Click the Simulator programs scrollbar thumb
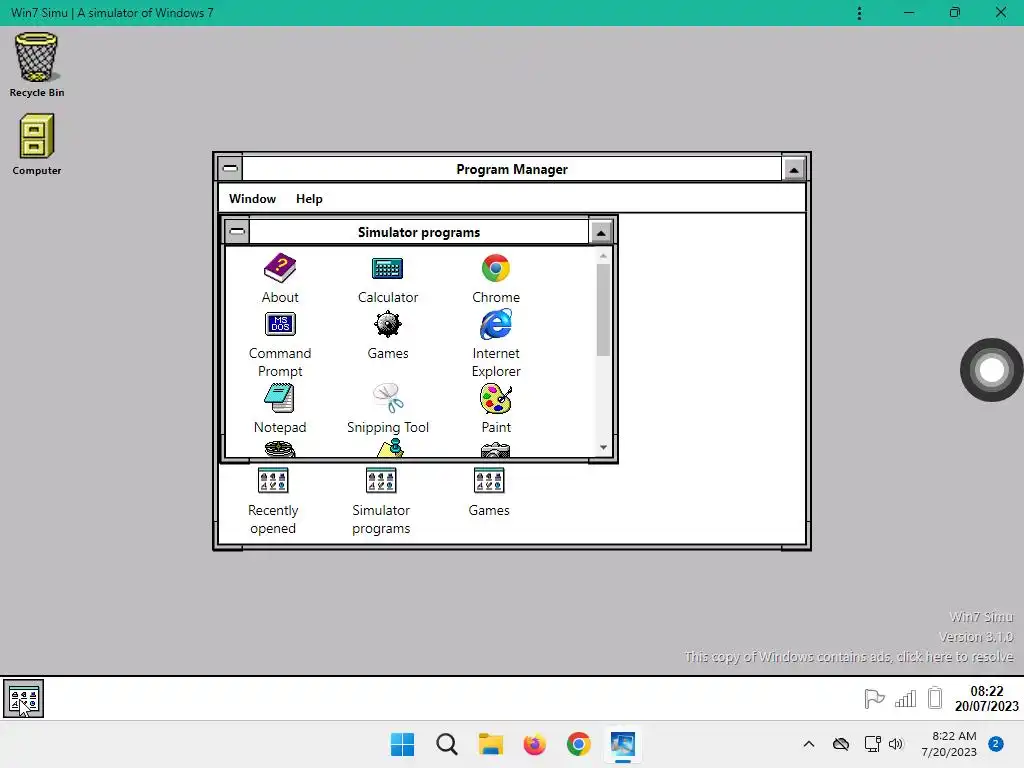This screenshot has height=768, width=1024. pos(603,310)
